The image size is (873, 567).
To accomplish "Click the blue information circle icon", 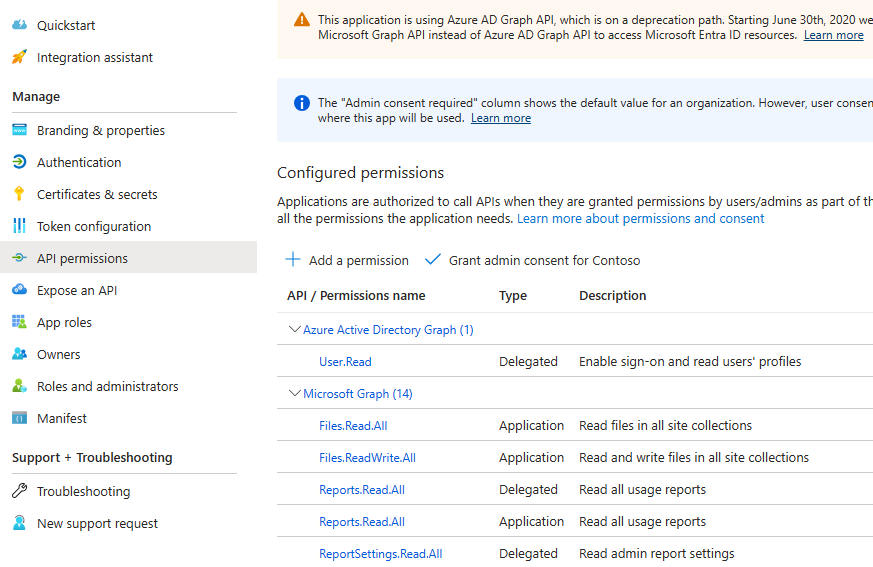I will (x=302, y=103).
